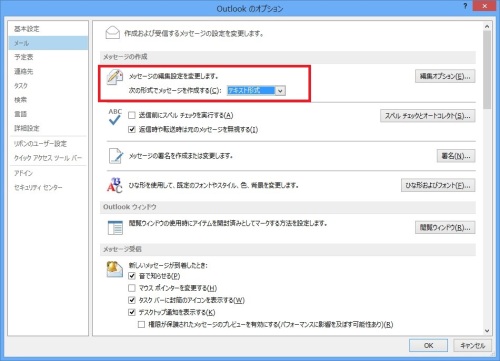The width and height of the screenshot is (500, 361).
Task: Open リボンのユーザー設定 category
Action: (48, 144)
